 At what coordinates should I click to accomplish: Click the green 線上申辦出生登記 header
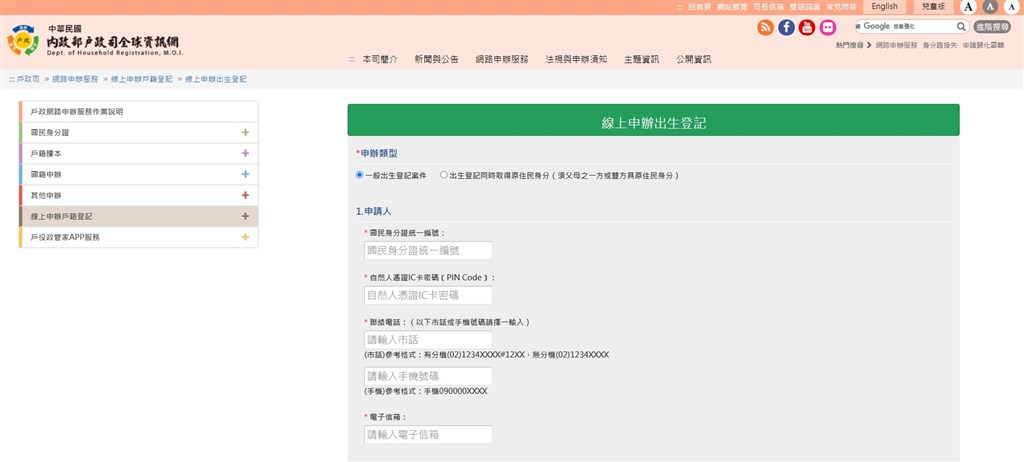[x=653, y=120]
